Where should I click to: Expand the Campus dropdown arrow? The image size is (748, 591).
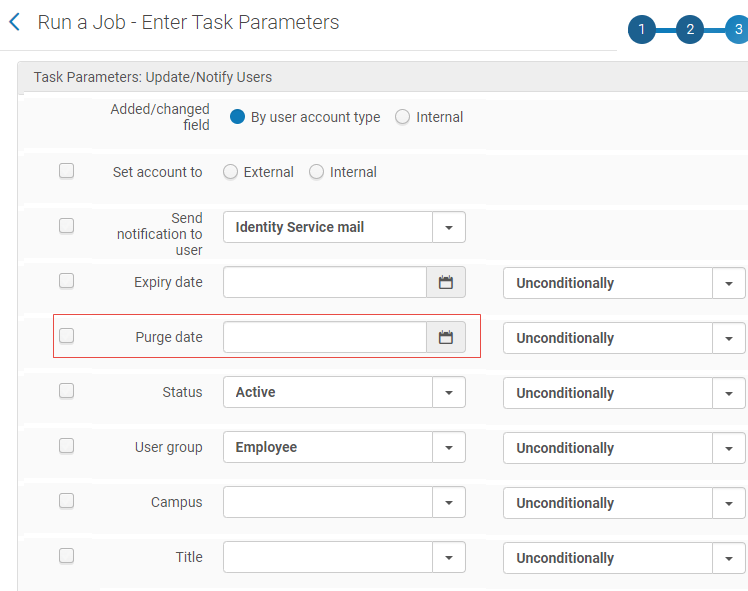pos(448,502)
